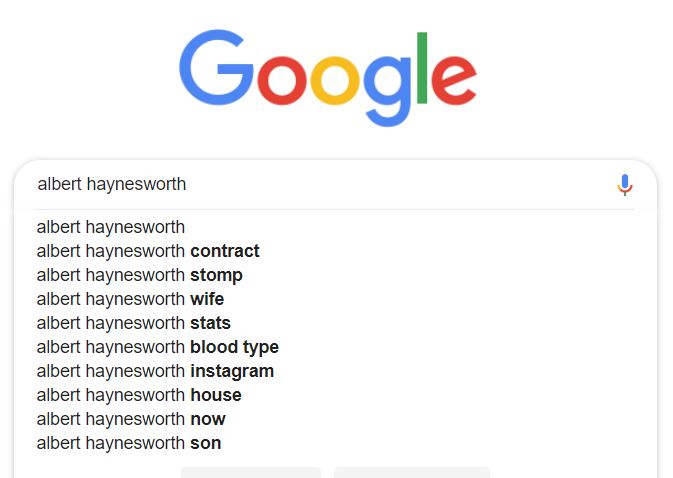Pick the 'albert haynesworth house' suggestion
673x478 pixels.
point(139,395)
